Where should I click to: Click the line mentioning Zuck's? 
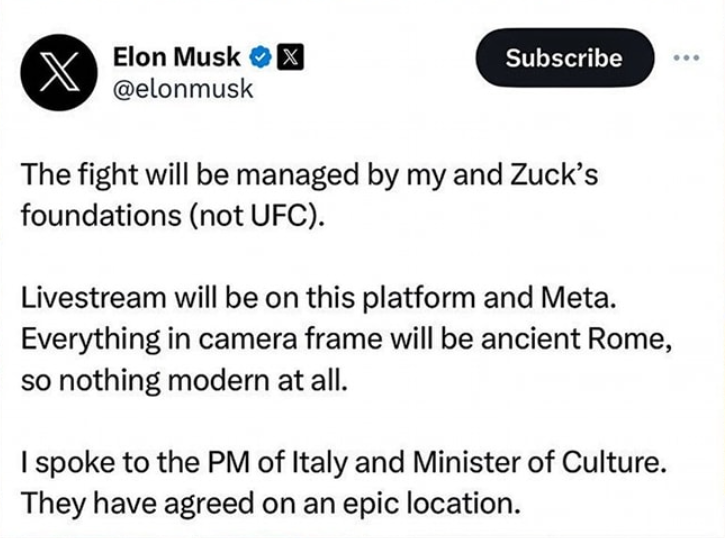pyautogui.click(x=309, y=176)
